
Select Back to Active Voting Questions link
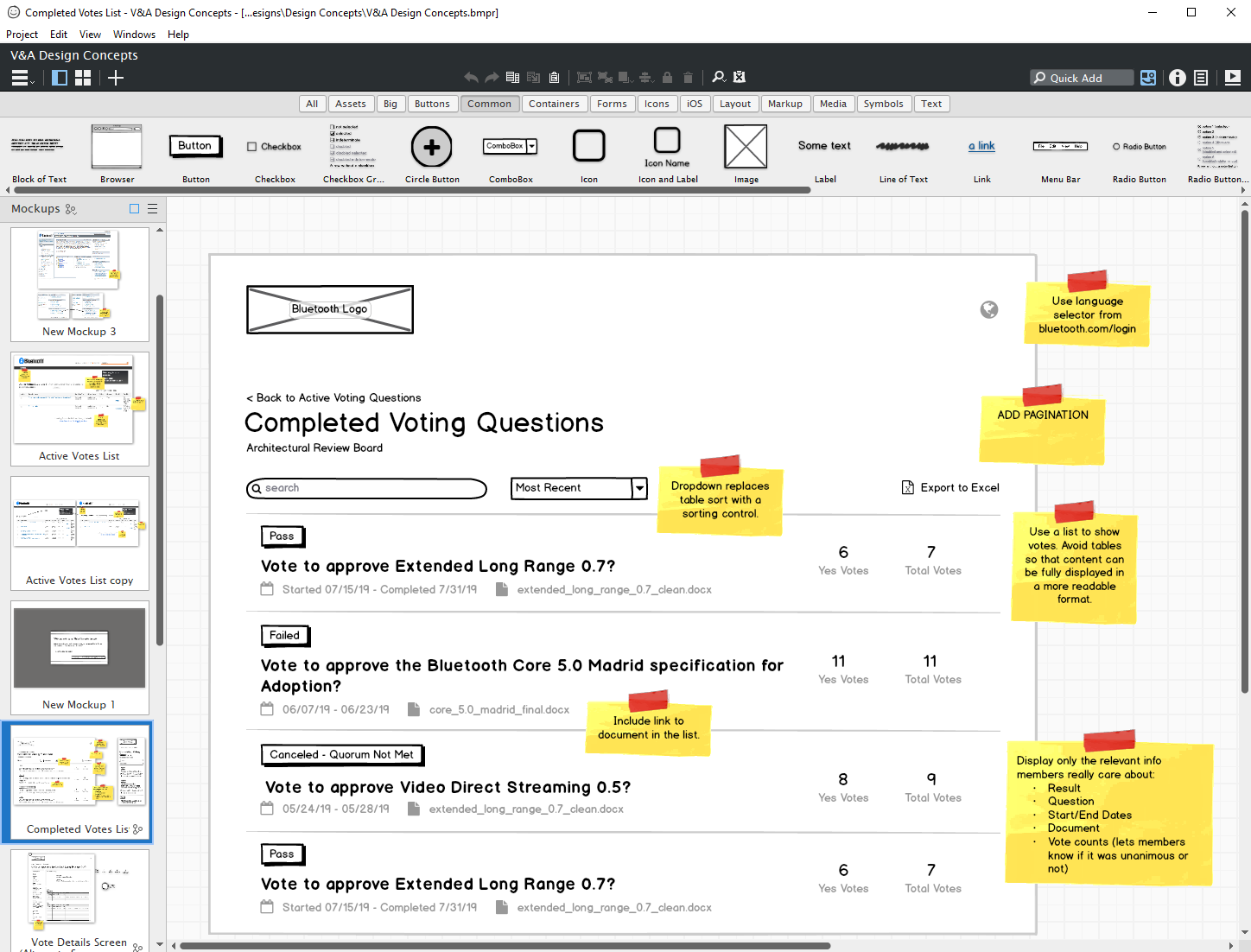333,397
